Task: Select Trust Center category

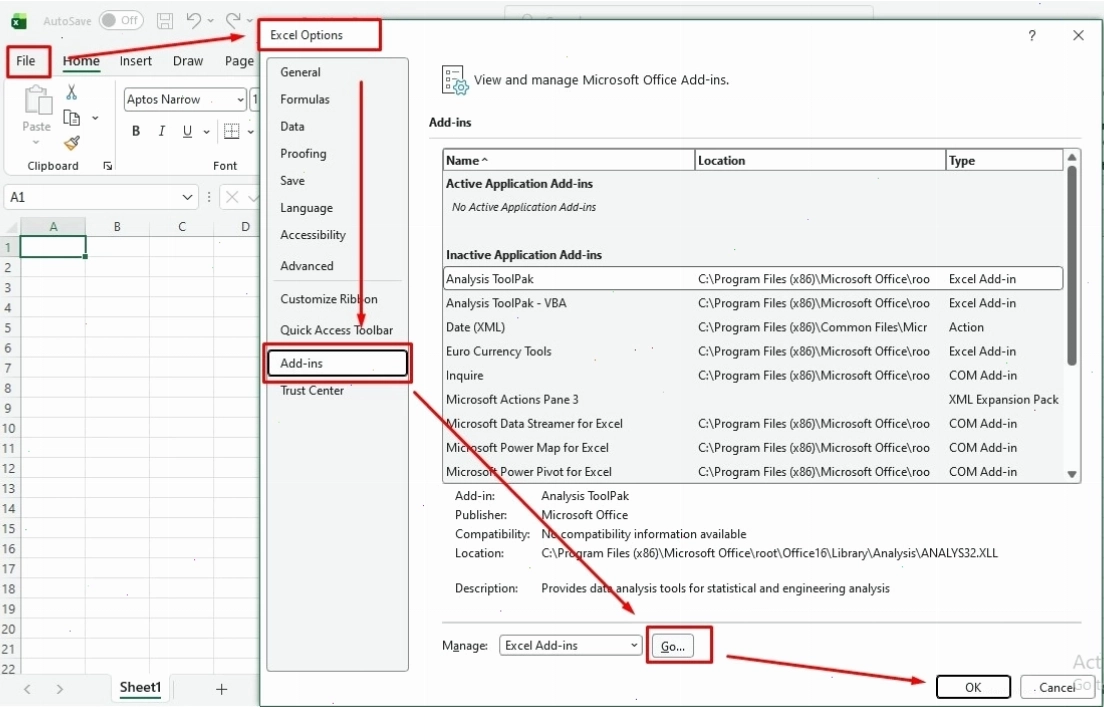Action: point(337,391)
